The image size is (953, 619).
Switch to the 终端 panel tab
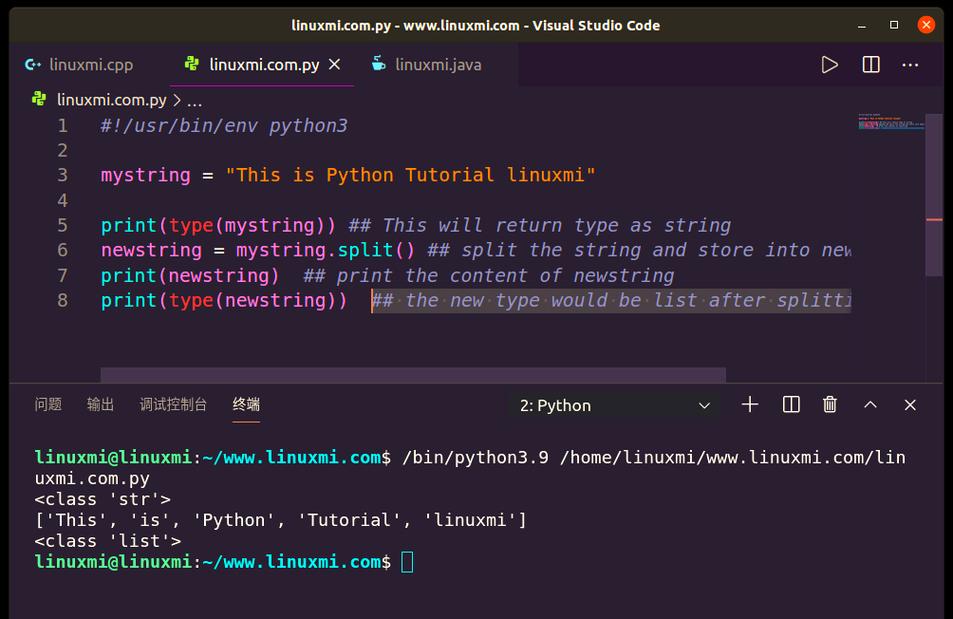pos(246,404)
